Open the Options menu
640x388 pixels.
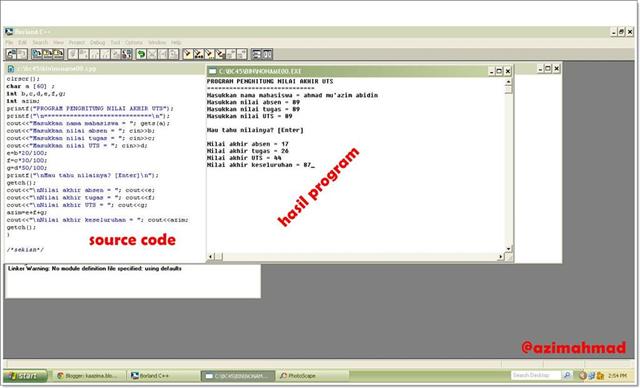point(134,42)
